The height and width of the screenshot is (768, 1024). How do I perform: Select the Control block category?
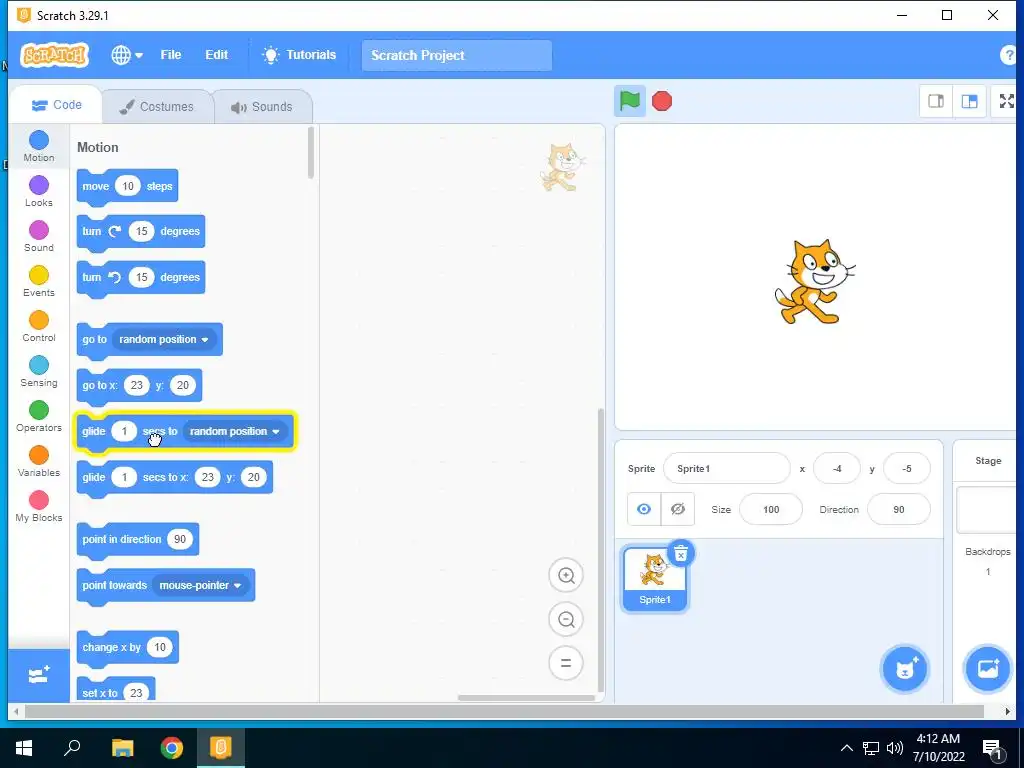tap(39, 327)
